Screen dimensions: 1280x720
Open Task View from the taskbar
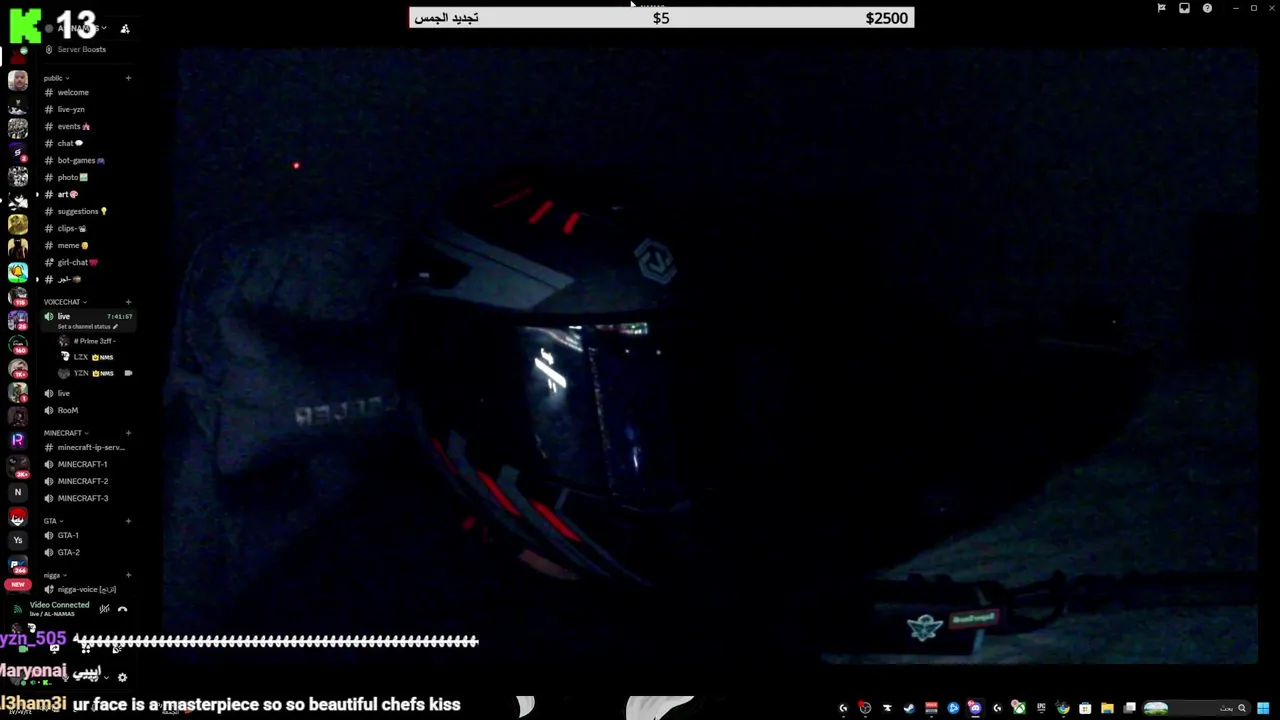(x=1129, y=708)
